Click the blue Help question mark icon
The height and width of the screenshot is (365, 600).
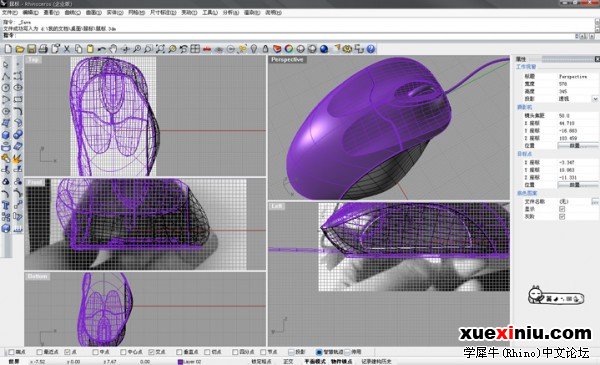click(370, 49)
